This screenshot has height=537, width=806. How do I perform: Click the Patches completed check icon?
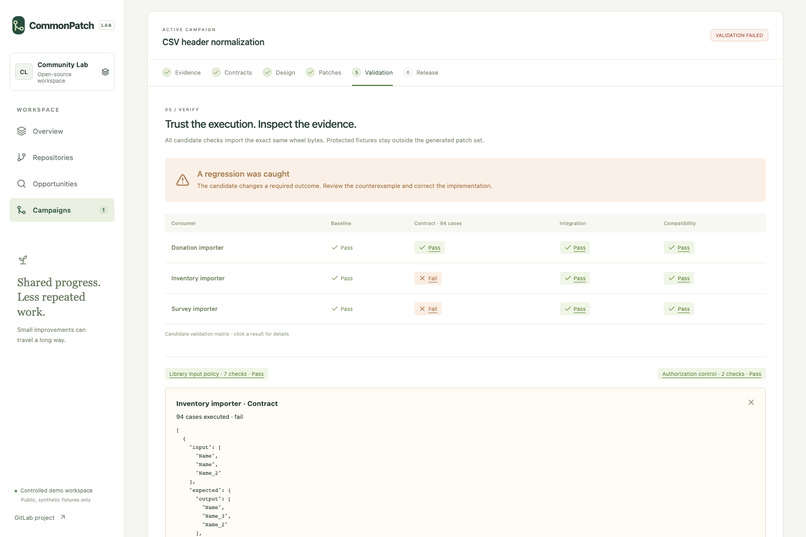point(310,72)
